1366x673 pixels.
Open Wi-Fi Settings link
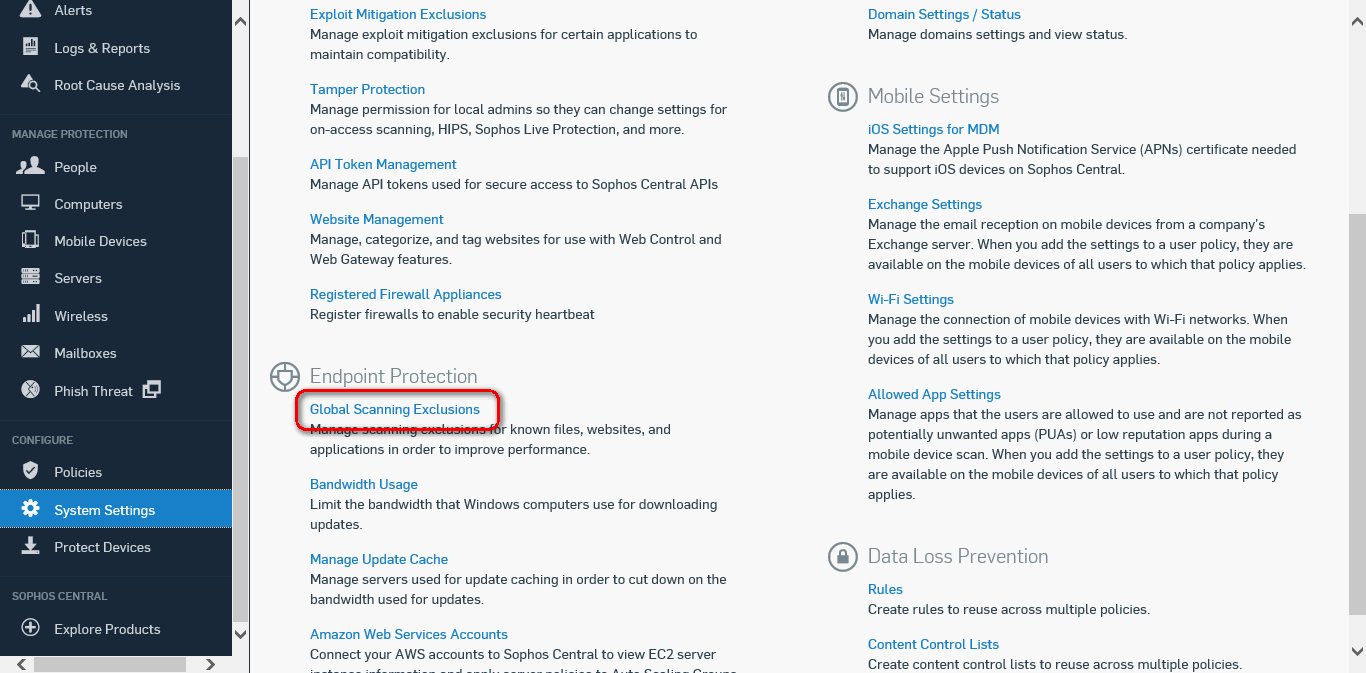[x=911, y=299]
